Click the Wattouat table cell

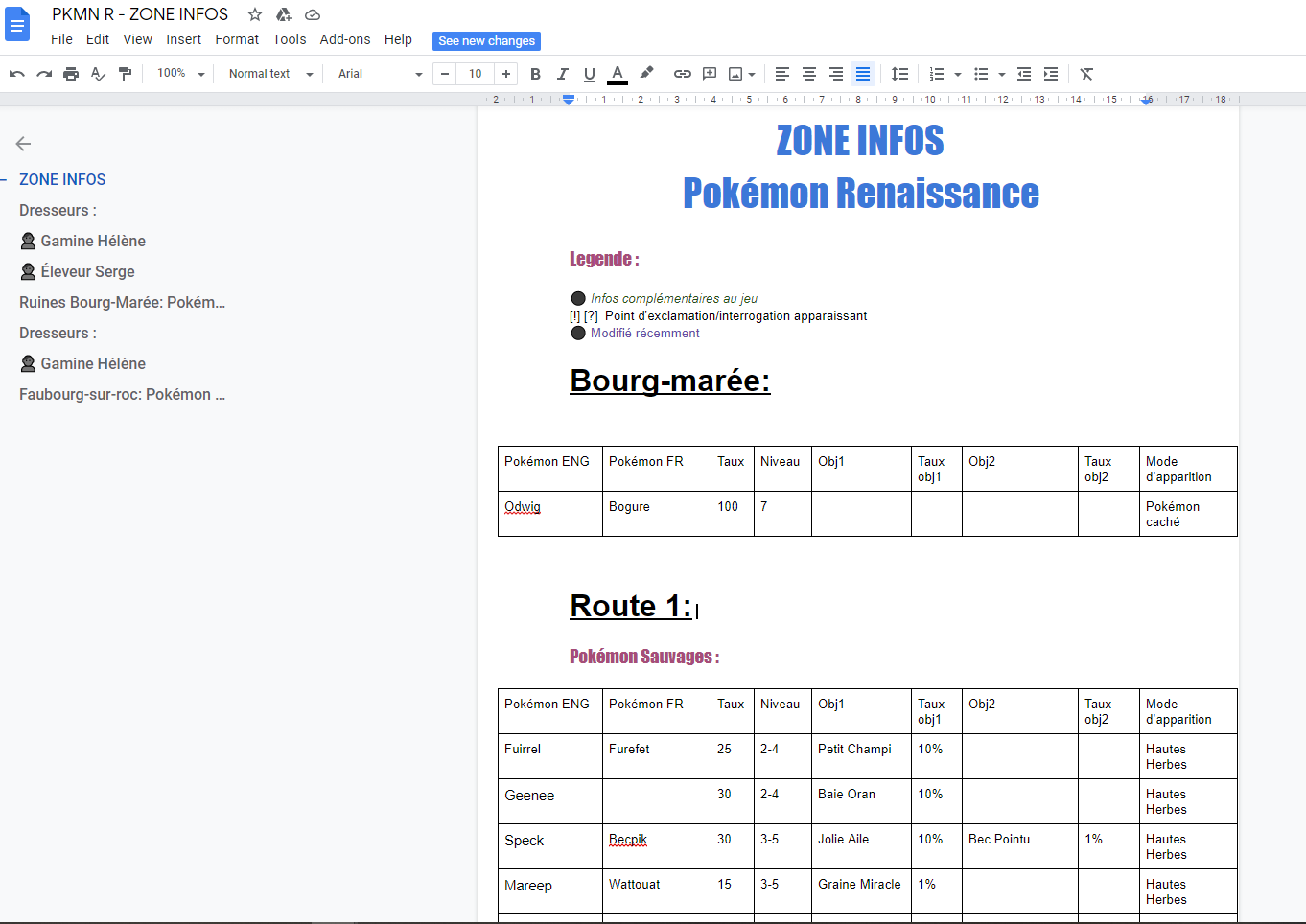pyautogui.click(x=657, y=891)
